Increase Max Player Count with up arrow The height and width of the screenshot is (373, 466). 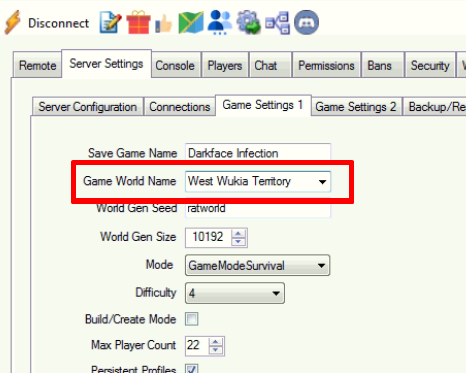click(x=216, y=342)
